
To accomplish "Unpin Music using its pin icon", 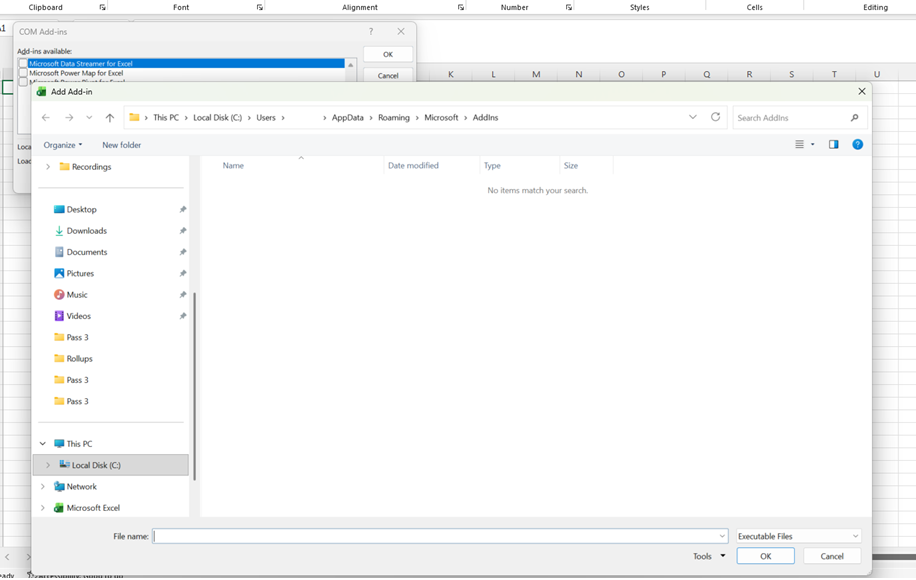I will [183, 294].
